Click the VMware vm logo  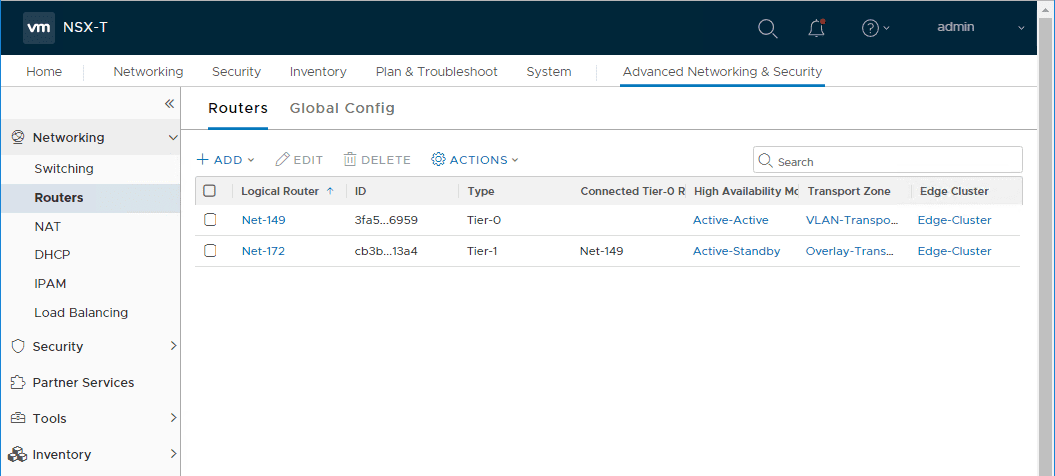39,28
